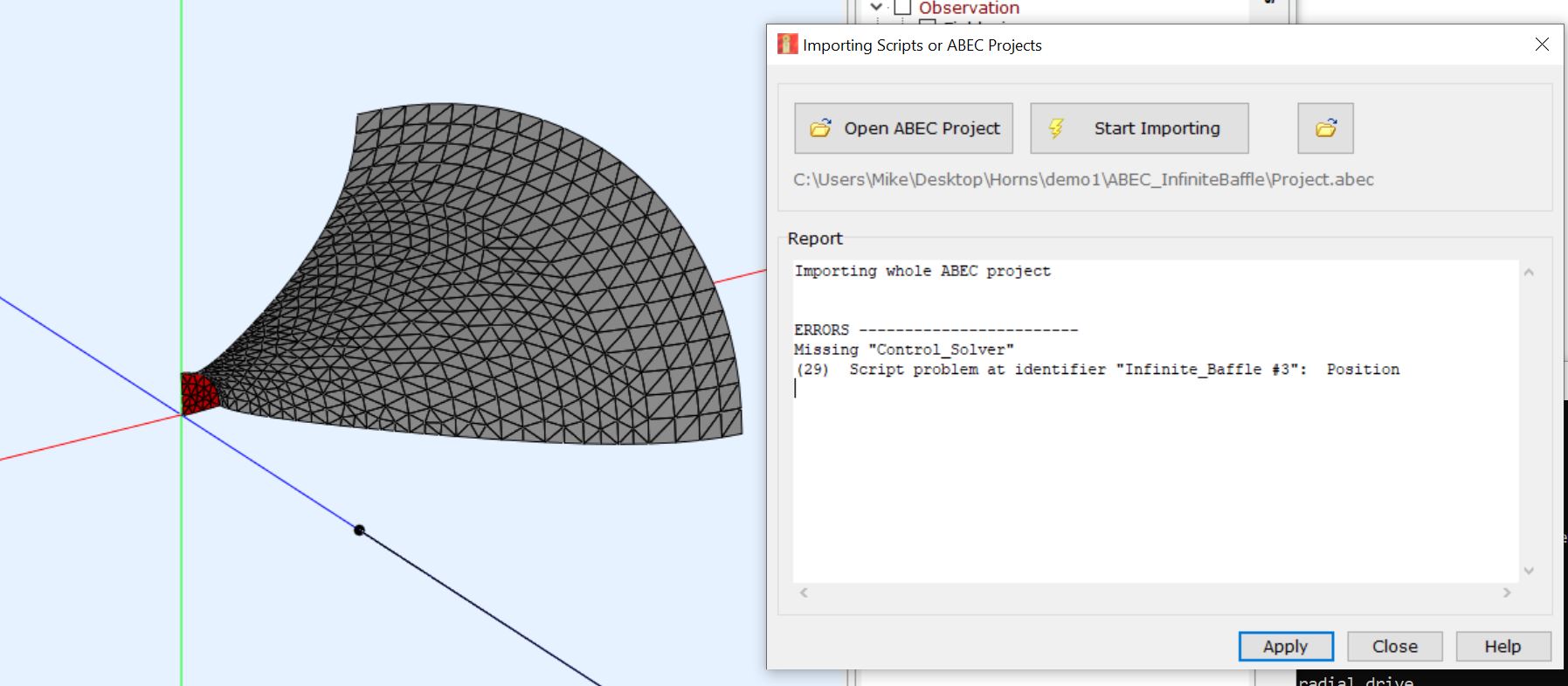Screen dimensions: 1568x686
Task: Click the dialog title bar app icon
Action: [787, 45]
